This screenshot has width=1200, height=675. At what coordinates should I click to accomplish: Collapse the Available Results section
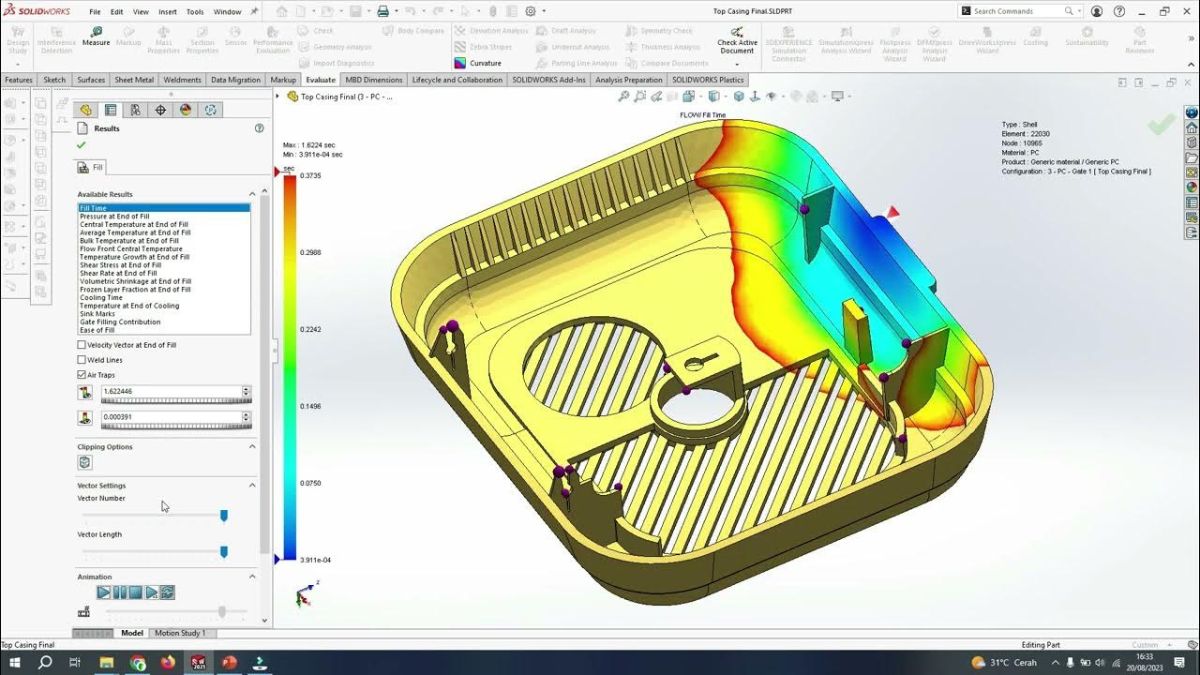251,193
